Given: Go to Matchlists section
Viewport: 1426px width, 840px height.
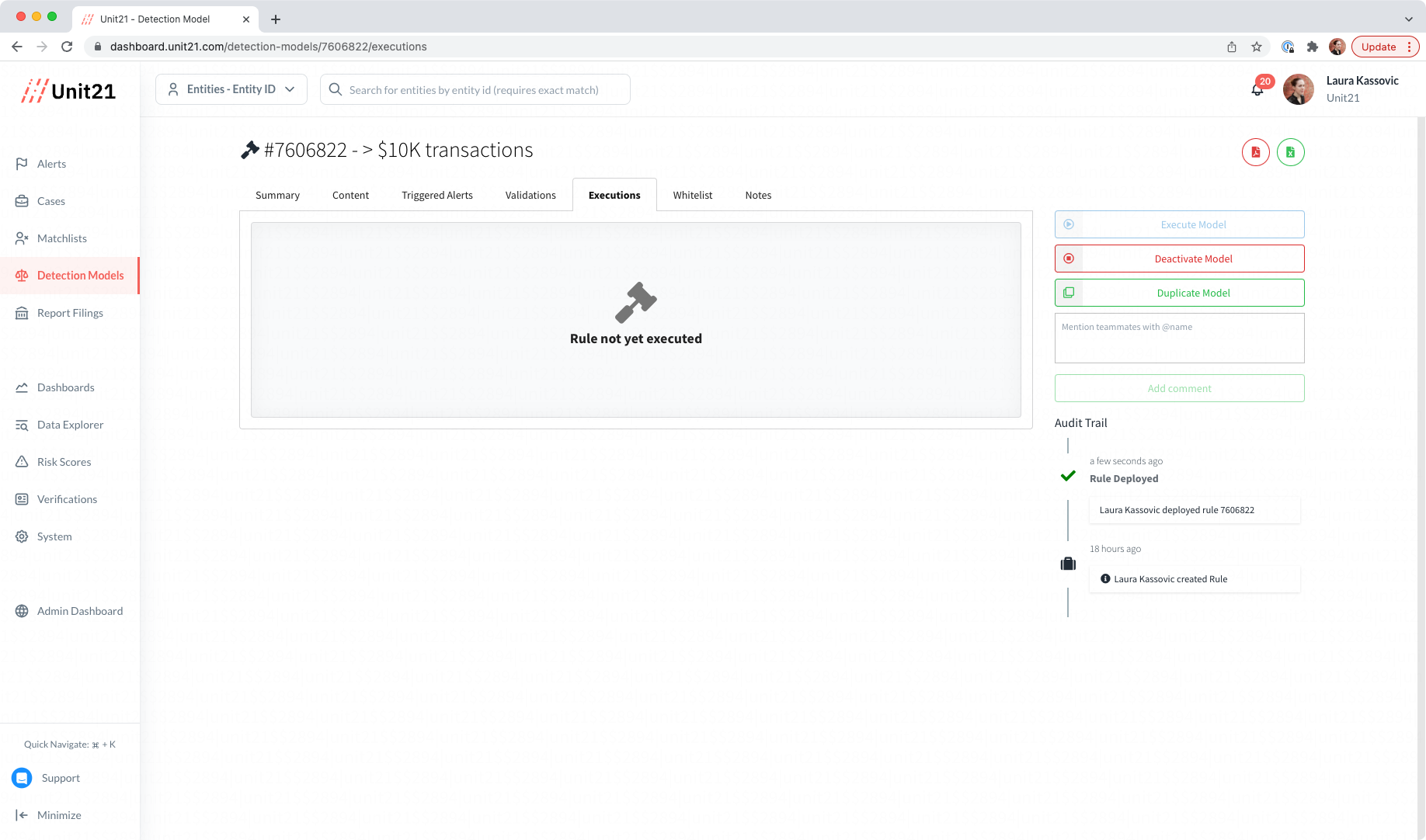Looking at the screenshot, I should [61, 238].
